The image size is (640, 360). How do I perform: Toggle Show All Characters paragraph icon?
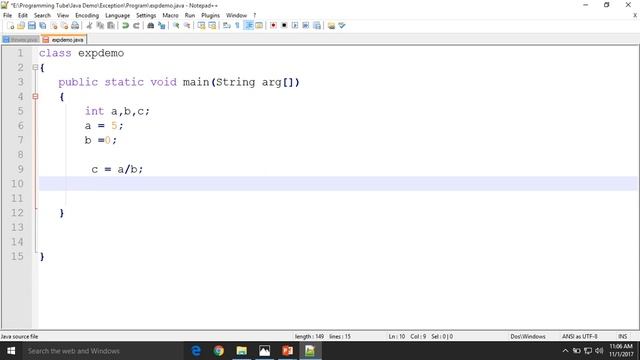tap(238, 26)
